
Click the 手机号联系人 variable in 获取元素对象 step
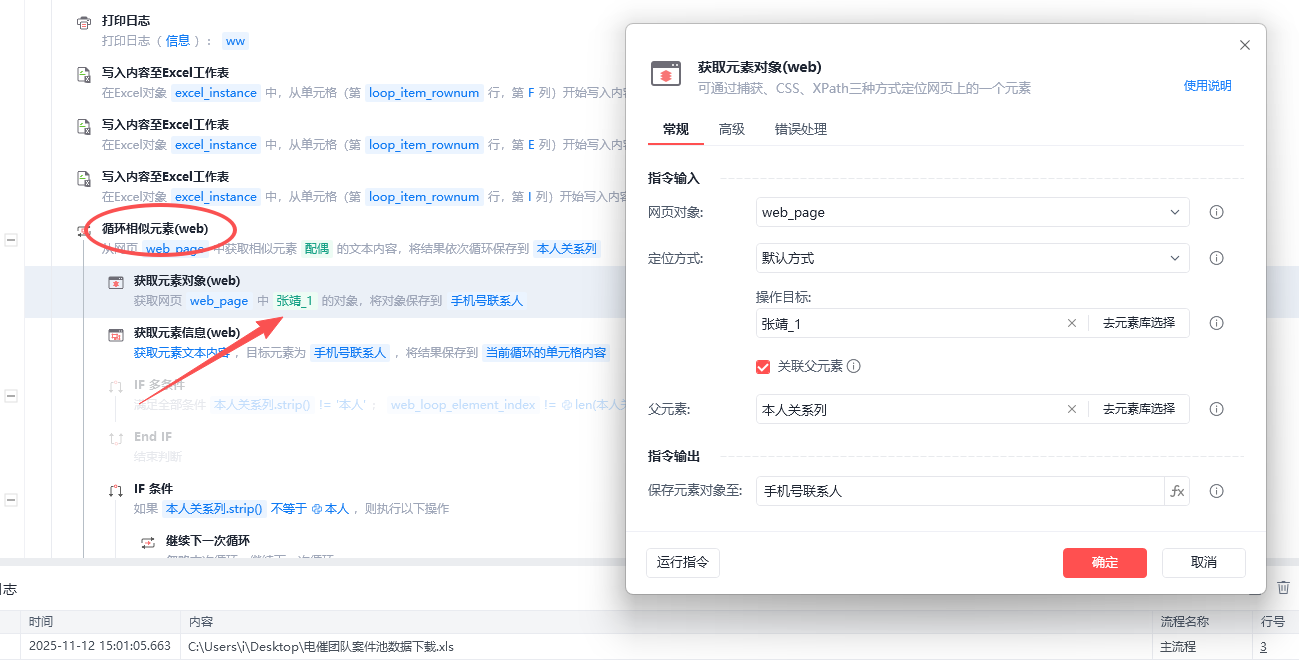[x=487, y=300]
